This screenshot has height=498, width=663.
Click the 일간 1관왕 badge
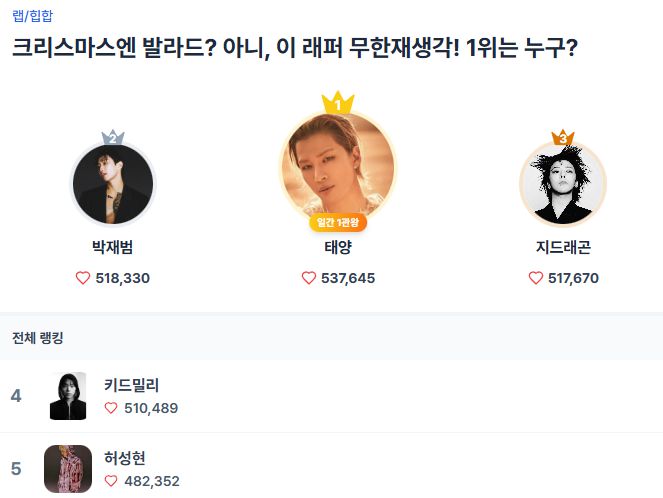[338, 223]
